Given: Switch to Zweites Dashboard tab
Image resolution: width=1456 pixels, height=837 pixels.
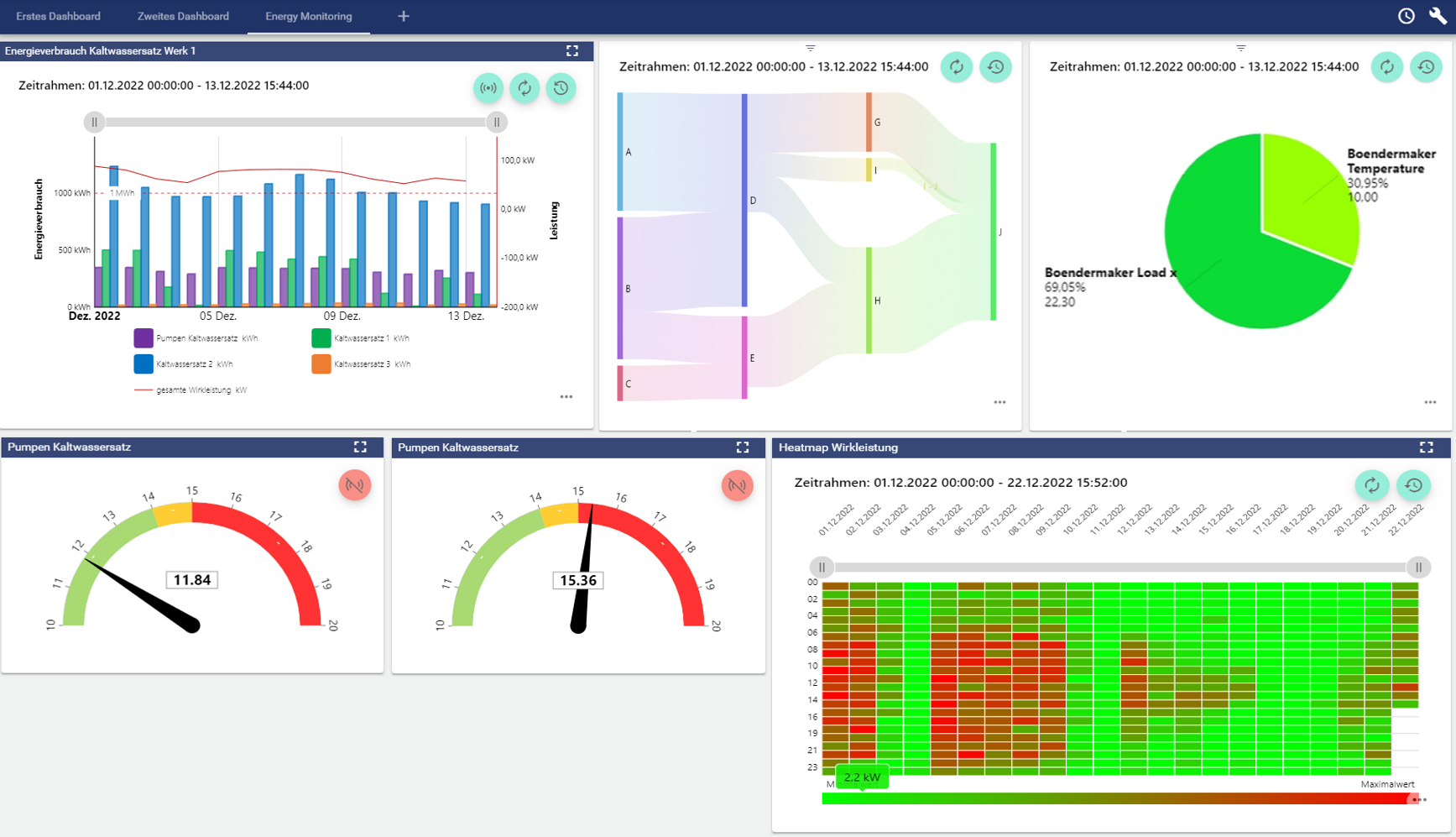Looking at the screenshot, I should 183,16.
